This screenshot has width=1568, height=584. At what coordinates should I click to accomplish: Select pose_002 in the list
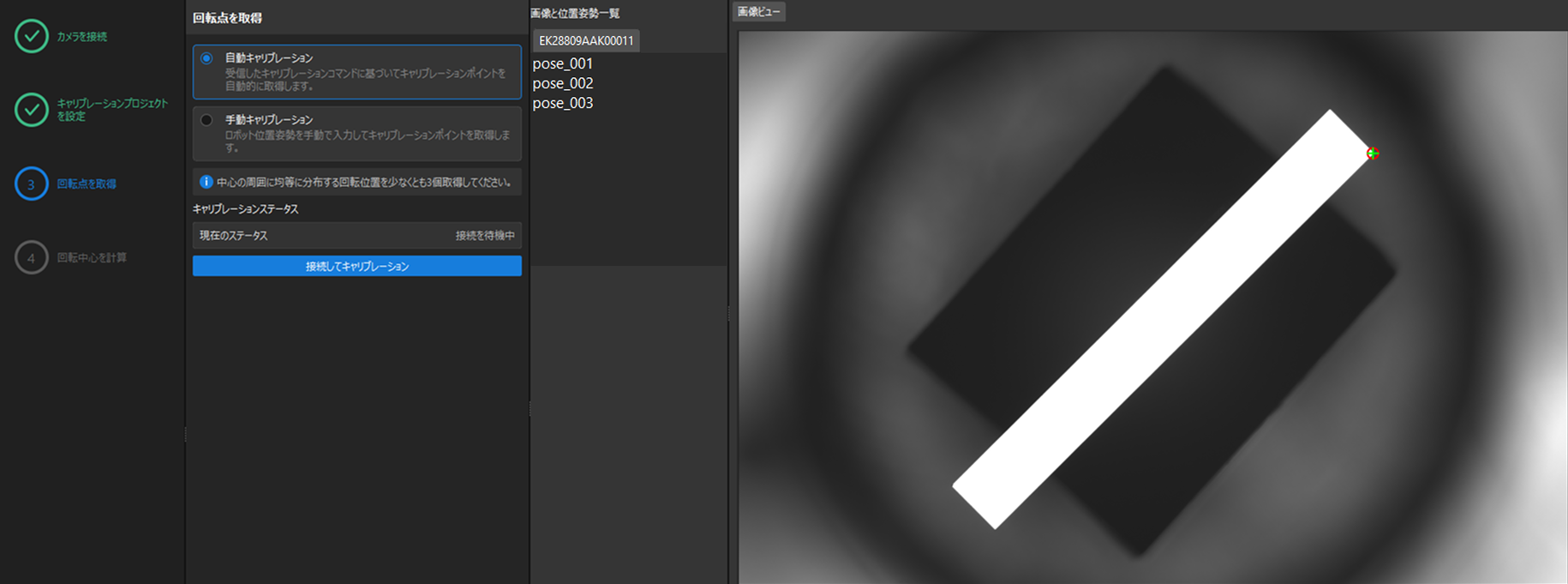pyautogui.click(x=563, y=83)
